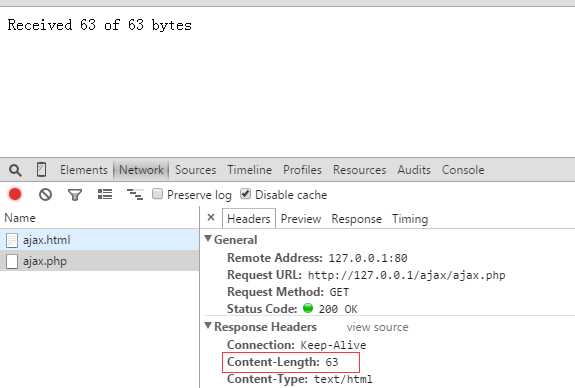The height and width of the screenshot is (388, 575).
Task: Clear the network log
Action: (45, 194)
